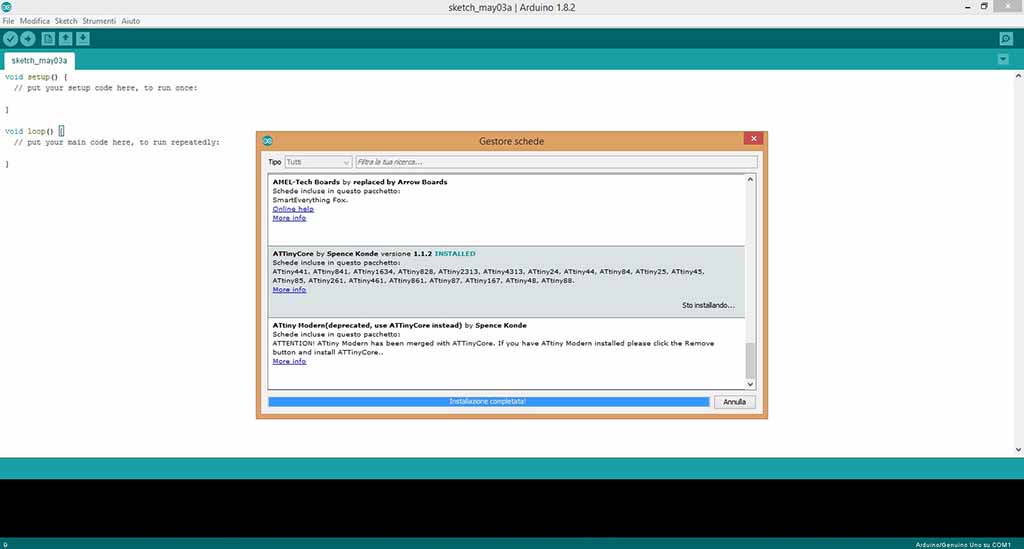Create a new sketch with the New icon
The height and width of the screenshot is (549, 1024).
(x=48, y=39)
